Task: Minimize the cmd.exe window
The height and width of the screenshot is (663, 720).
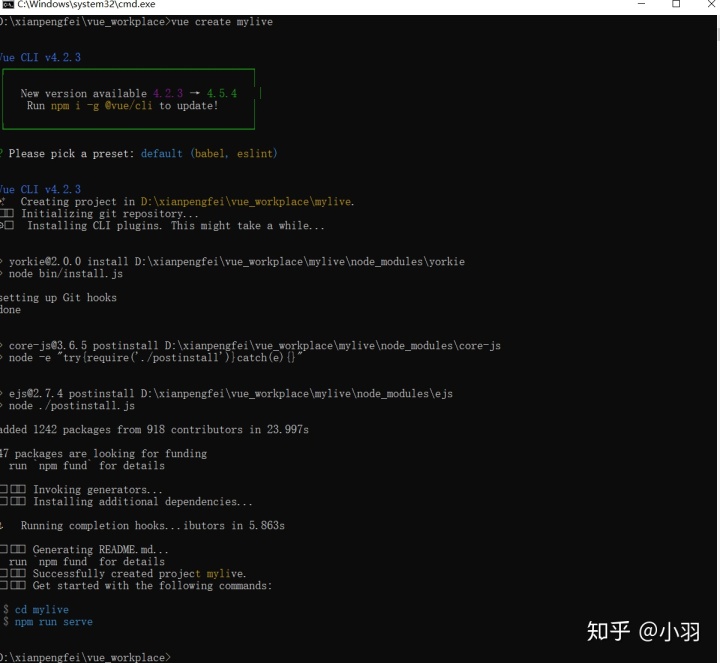Action: [x=641, y=4]
